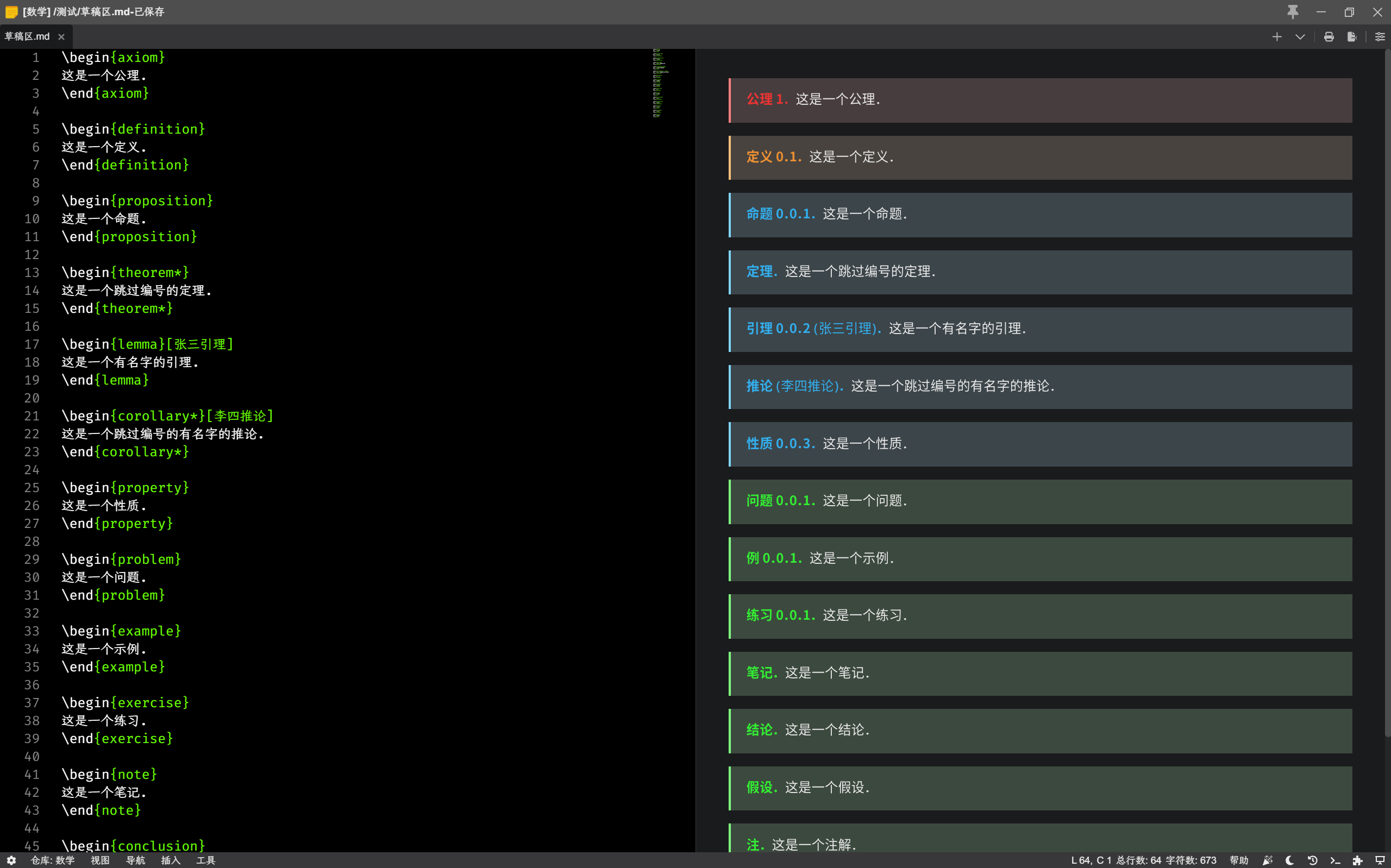Open document history clock icon
The image size is (1391, 868).
point(1312,860)
